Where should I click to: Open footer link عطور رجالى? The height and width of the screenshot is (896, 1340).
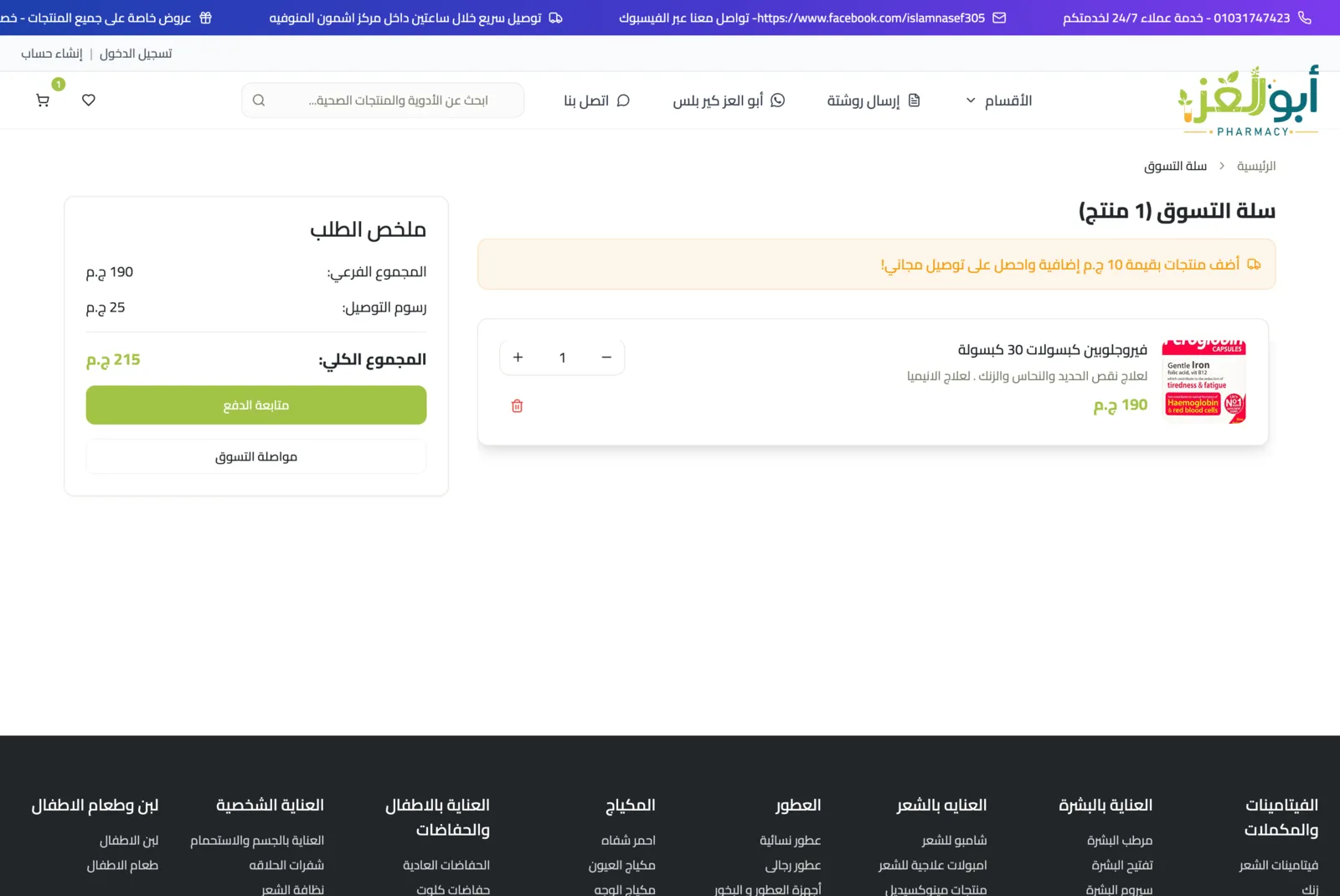[x=793, y=865]
